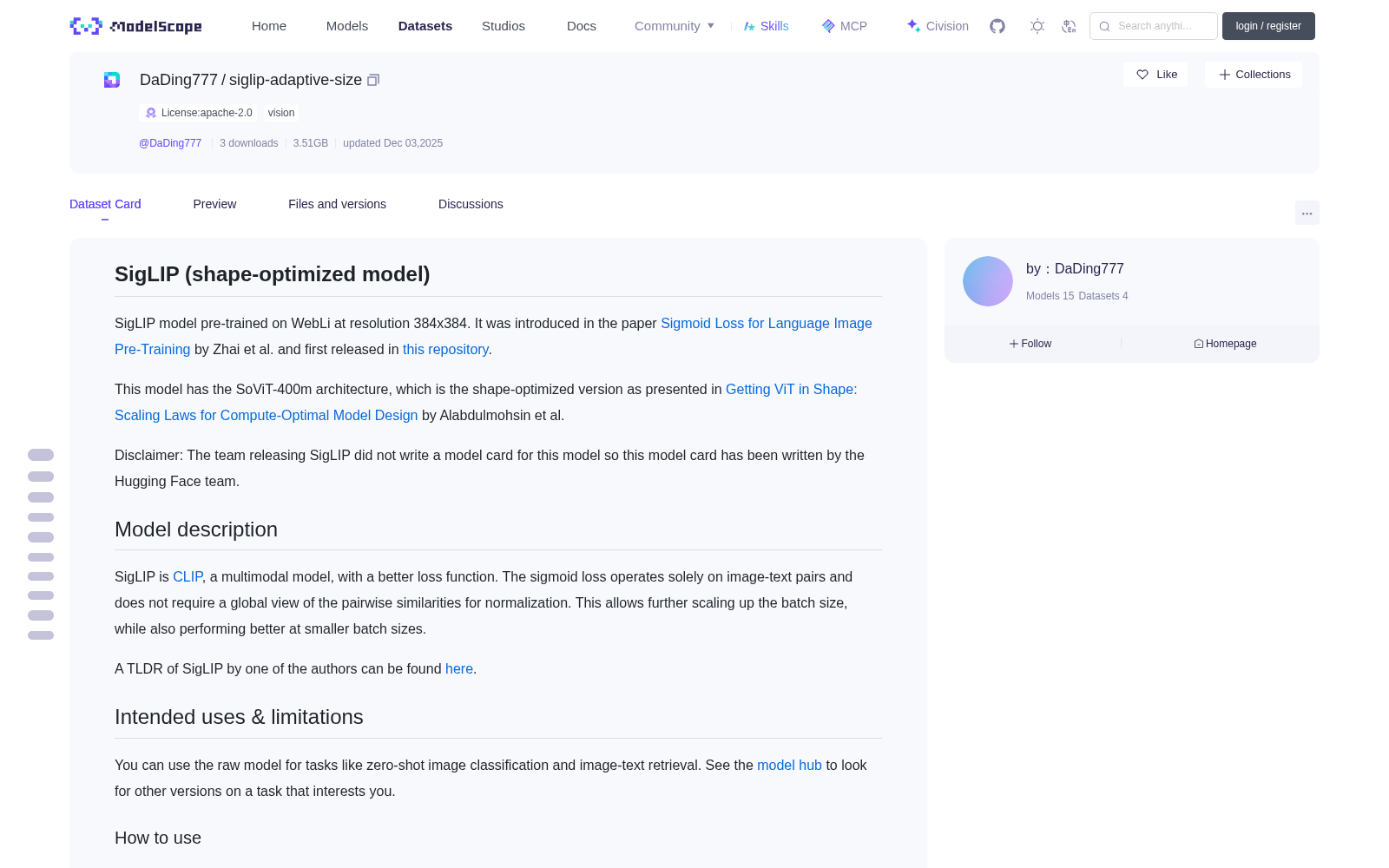Open the MCP navigation item

pyautogui.click(x=844, y=26)
